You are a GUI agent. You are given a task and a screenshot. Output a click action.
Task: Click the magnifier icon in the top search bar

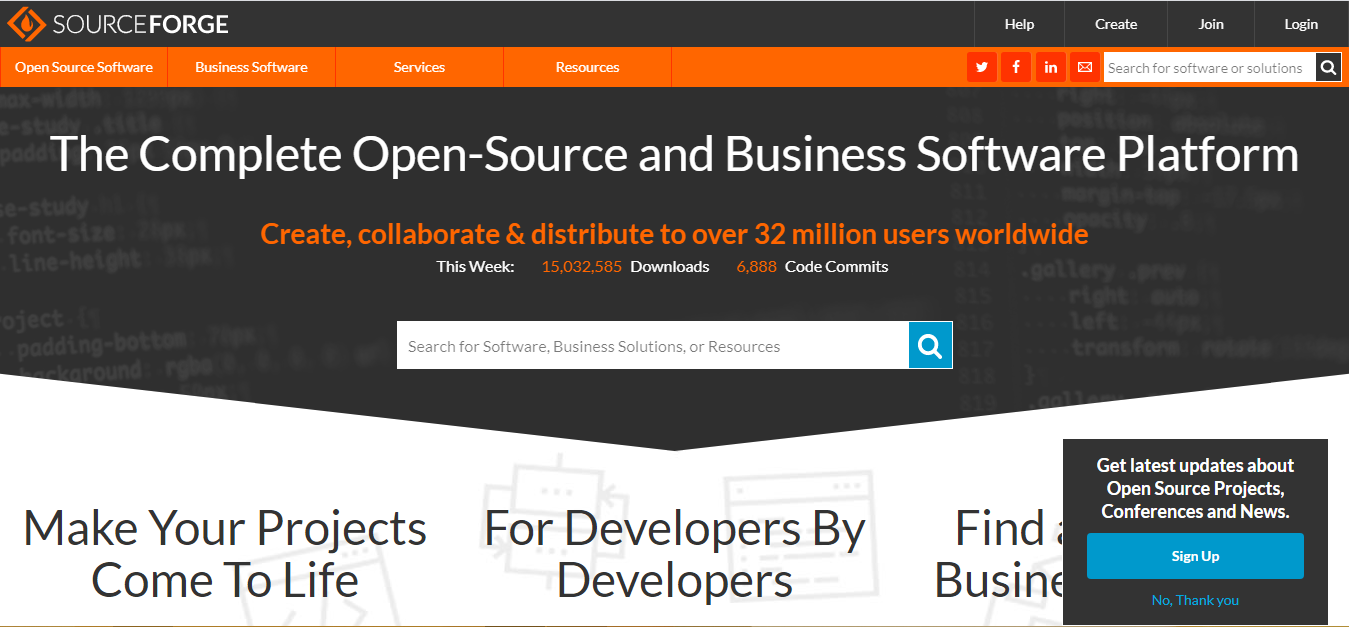tap(1328, 66)
